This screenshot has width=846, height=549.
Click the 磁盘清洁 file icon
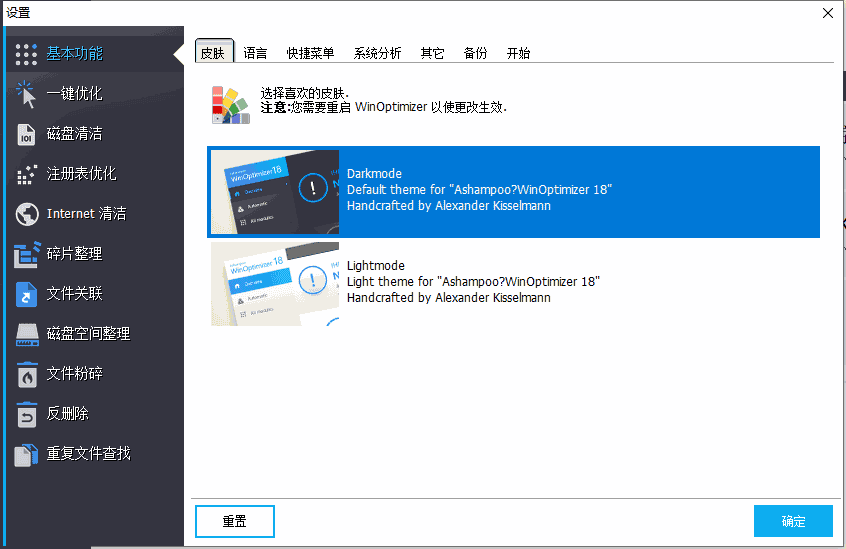[x=26, y=134]
